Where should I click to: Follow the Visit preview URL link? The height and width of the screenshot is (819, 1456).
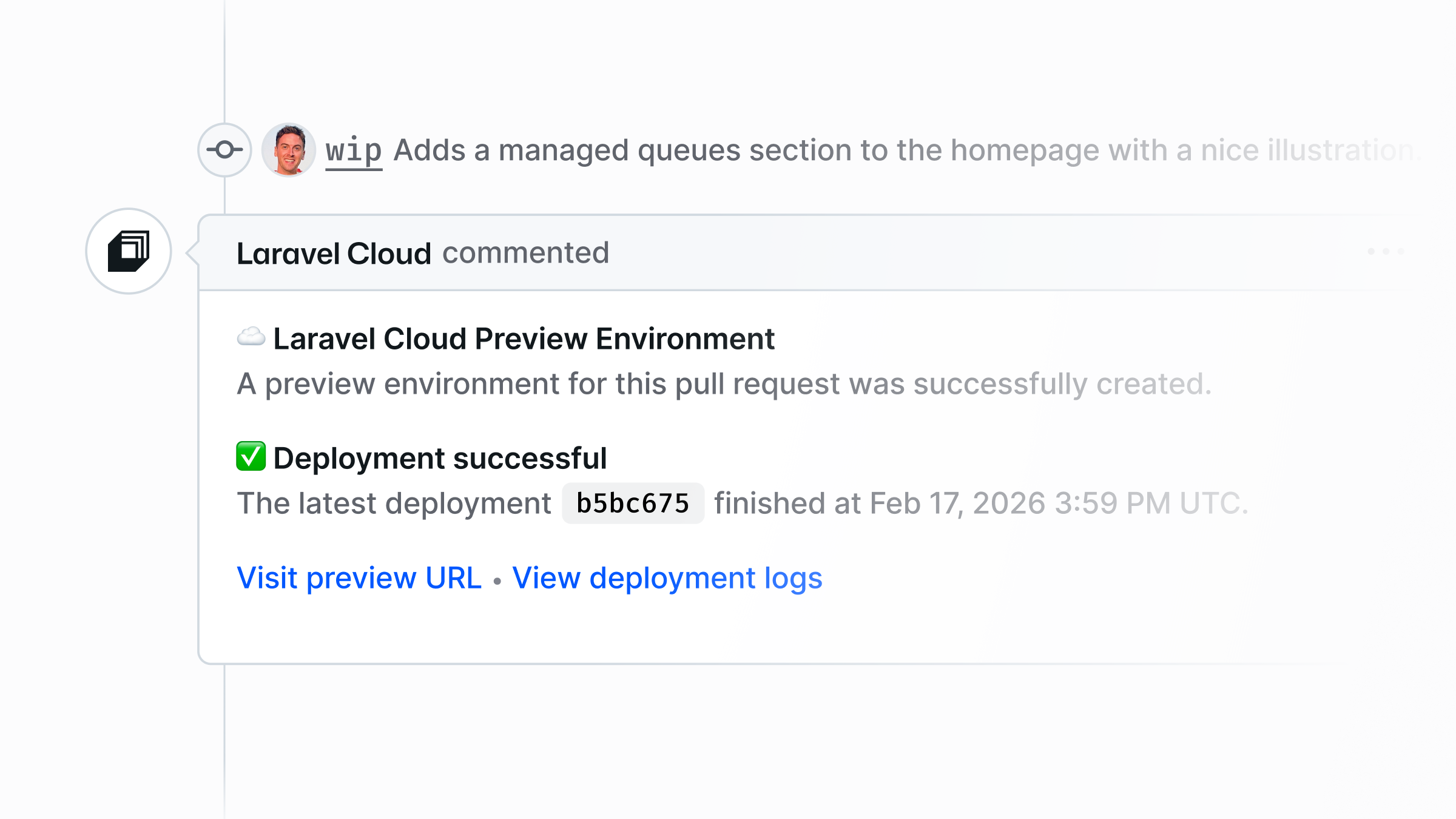pos(359,578)
